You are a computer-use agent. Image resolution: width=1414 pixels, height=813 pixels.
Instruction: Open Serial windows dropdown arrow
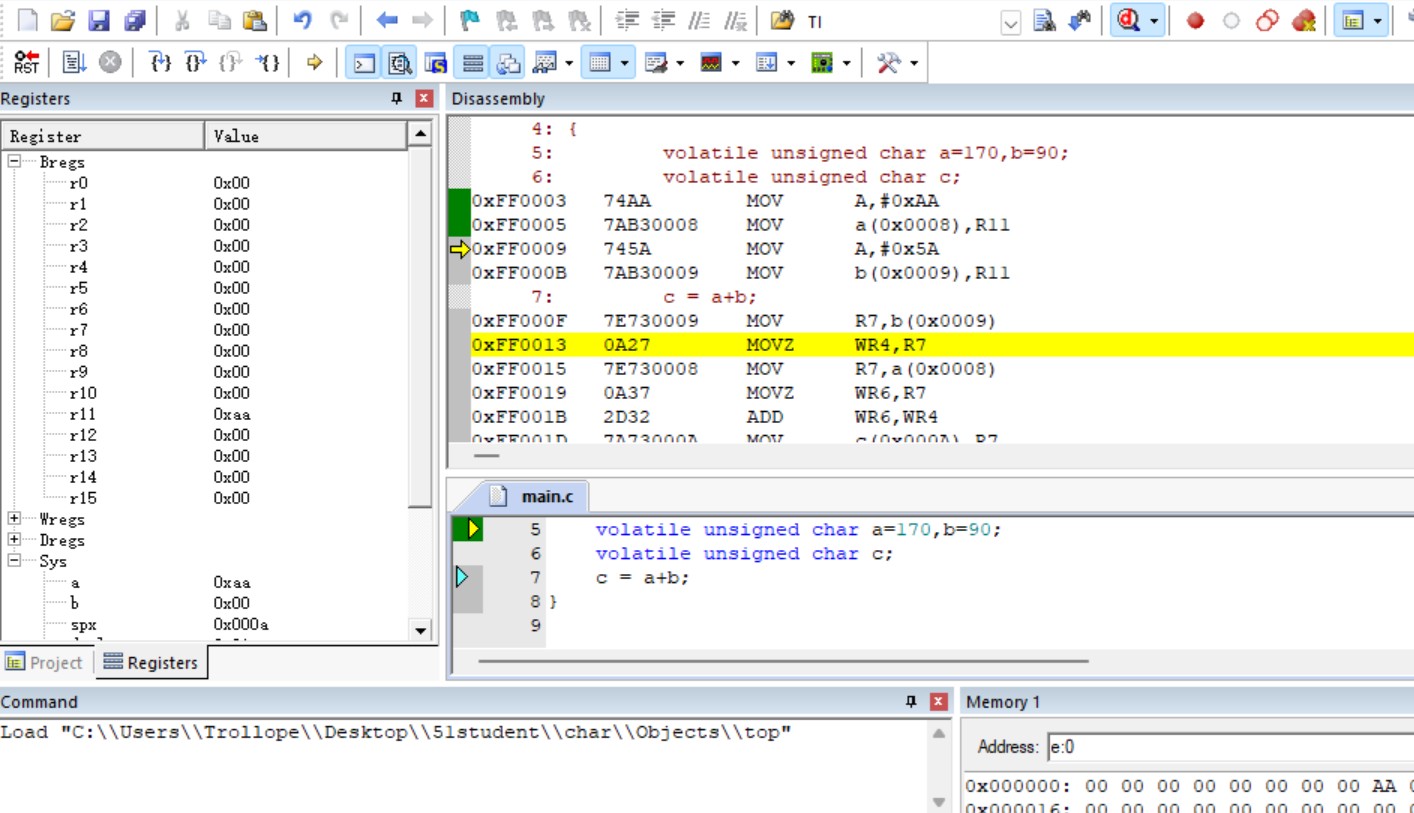681,63
